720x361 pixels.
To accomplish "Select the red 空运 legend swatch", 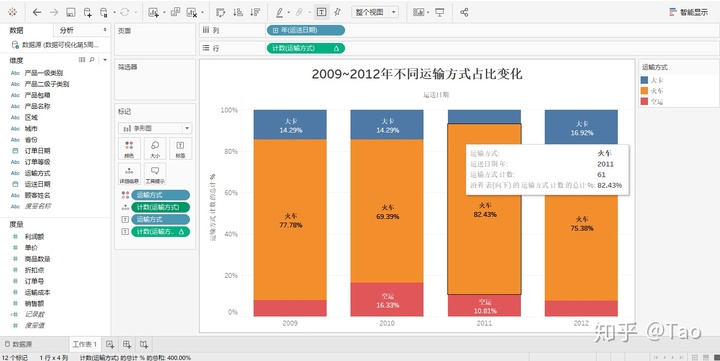I will [644, 101].
